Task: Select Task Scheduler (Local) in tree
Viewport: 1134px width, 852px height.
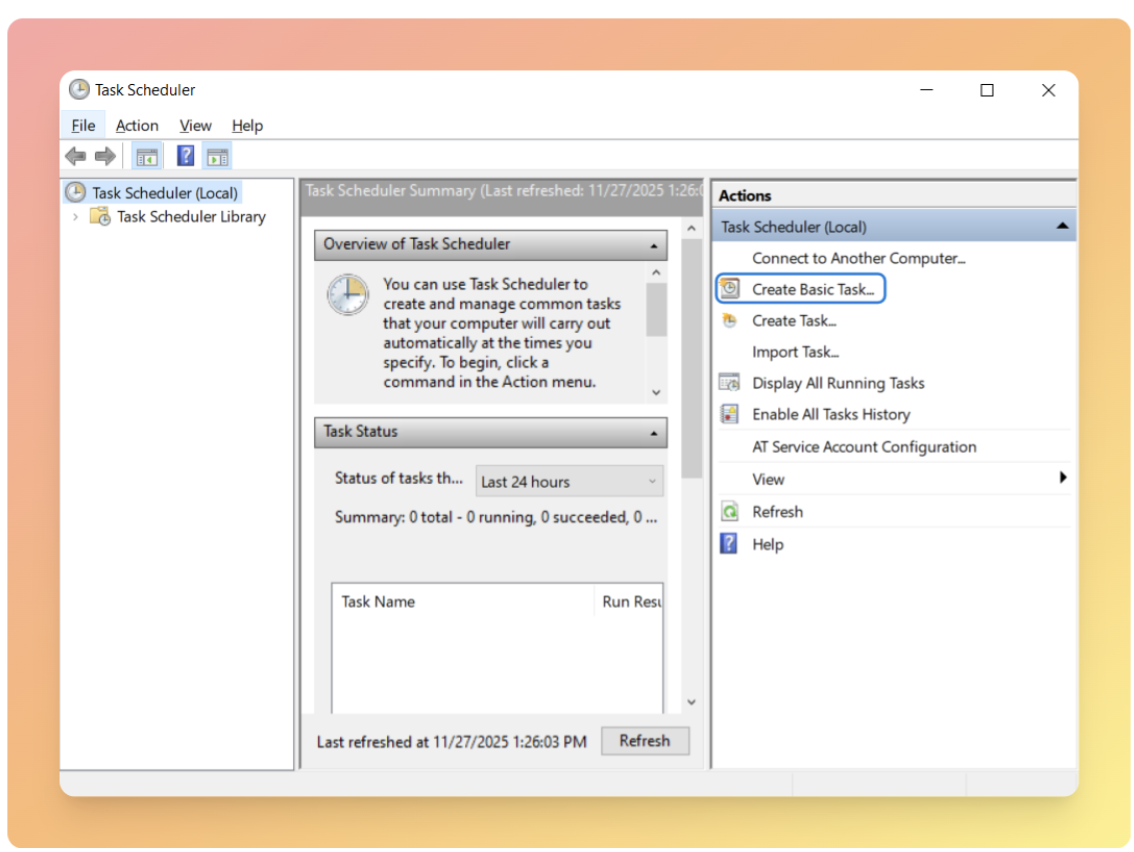Action: point(164,193)
